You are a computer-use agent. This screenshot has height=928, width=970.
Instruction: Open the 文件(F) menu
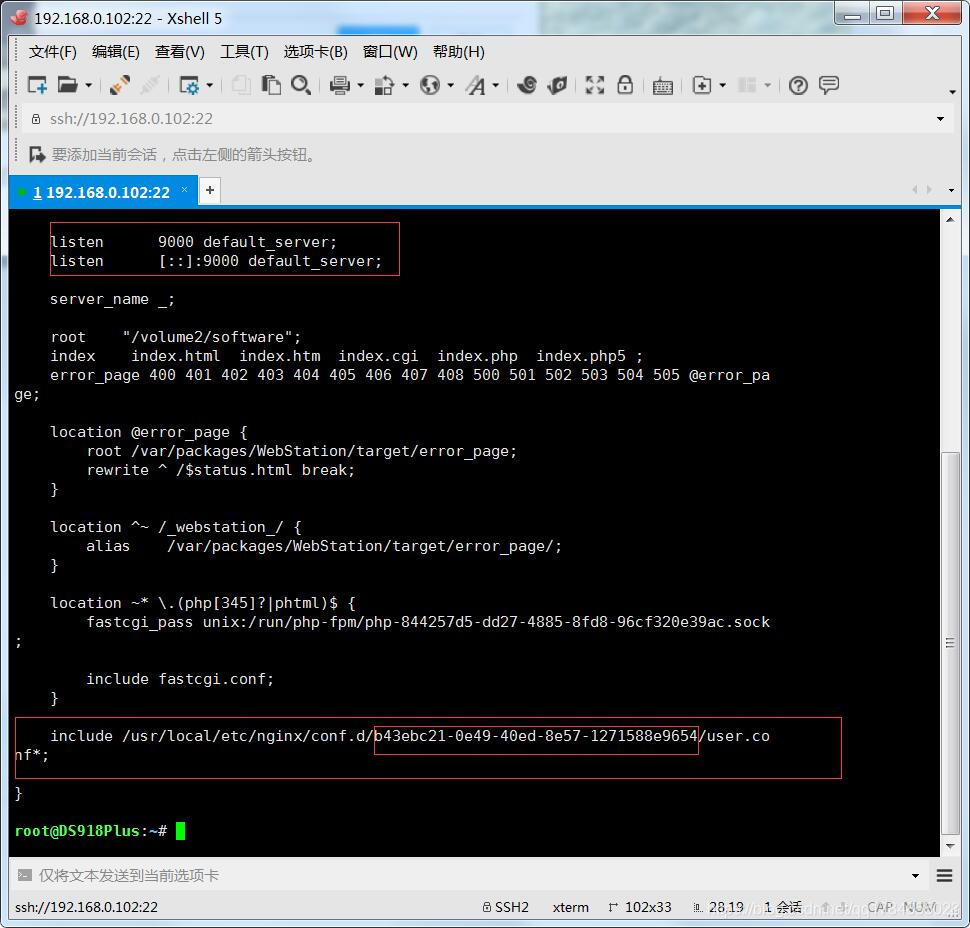(x=52, y=52)
